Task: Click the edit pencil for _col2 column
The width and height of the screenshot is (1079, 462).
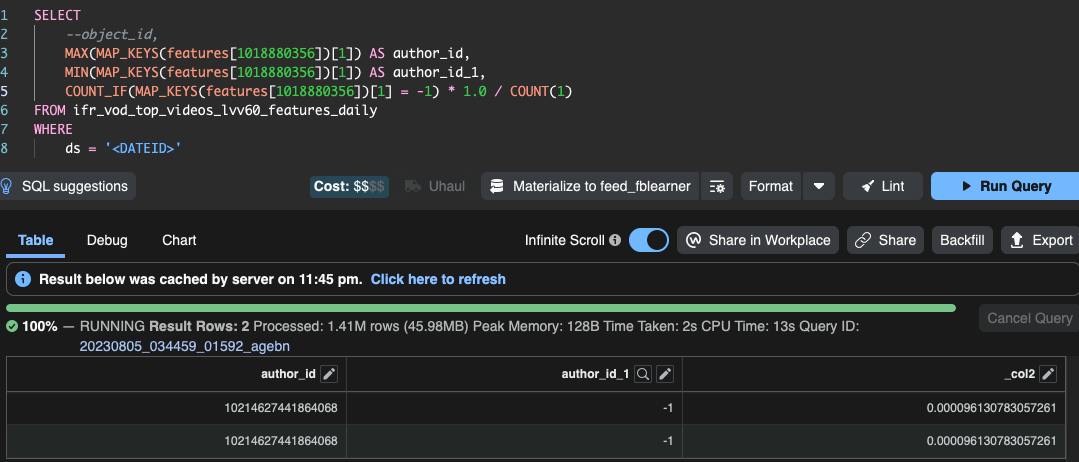Action: [x=1047, y=374]
